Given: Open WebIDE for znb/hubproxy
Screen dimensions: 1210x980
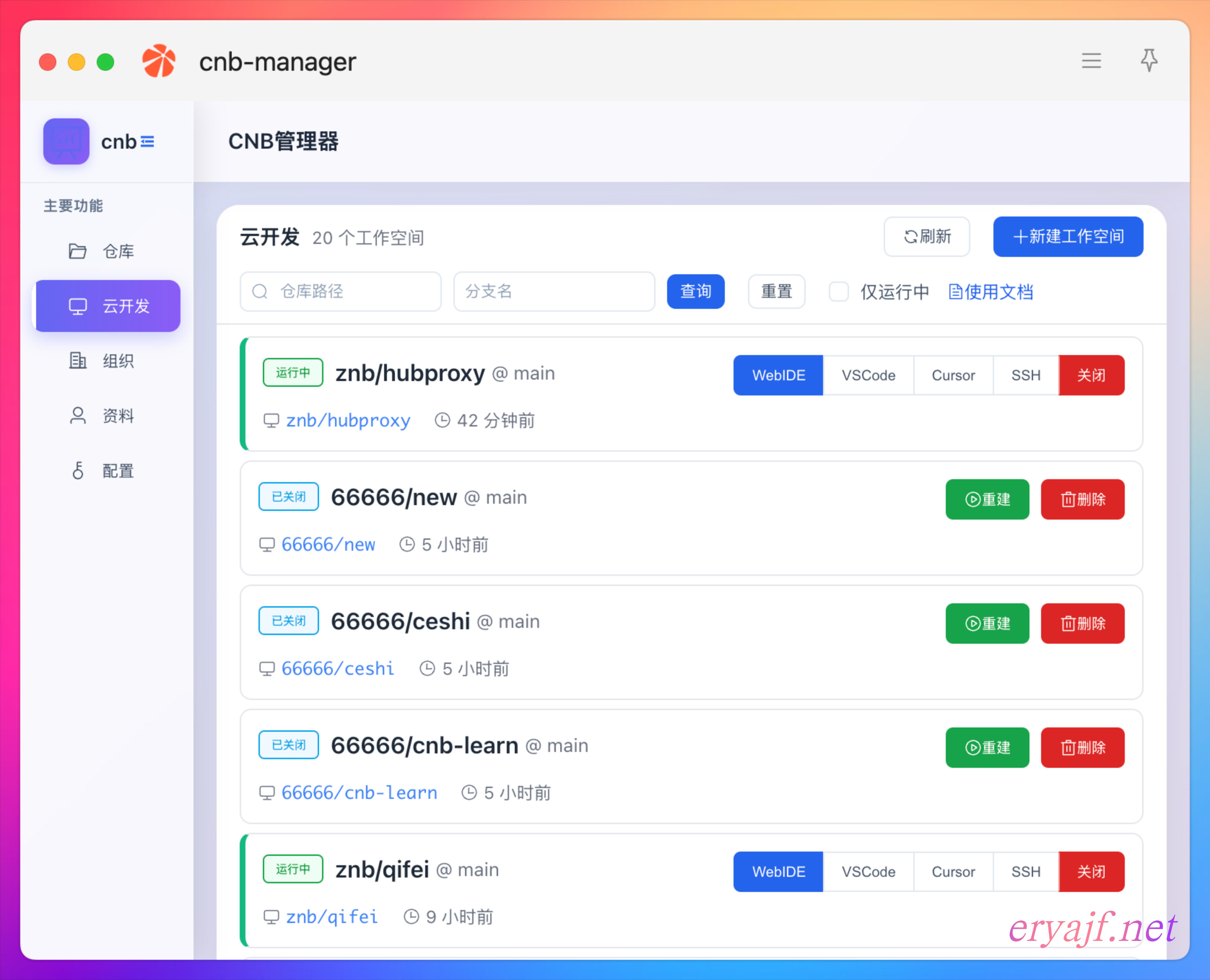Looking at the screenshot, I should (778, 375).
